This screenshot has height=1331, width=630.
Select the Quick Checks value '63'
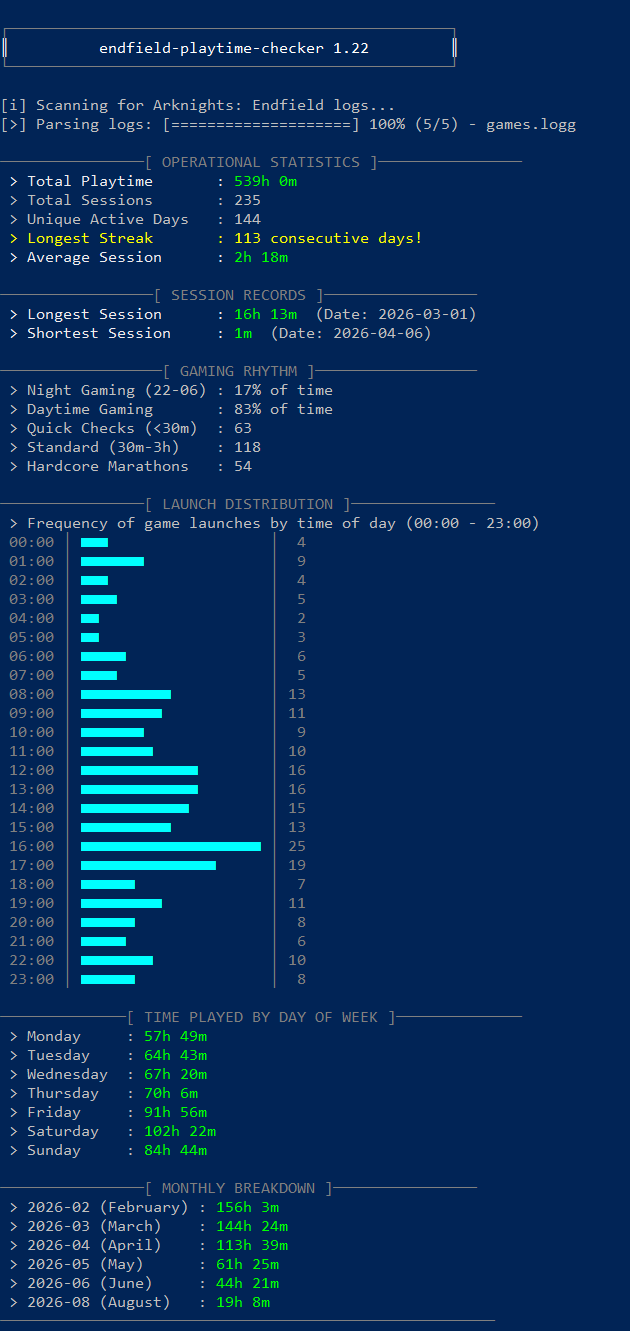(x=243, y=428)
